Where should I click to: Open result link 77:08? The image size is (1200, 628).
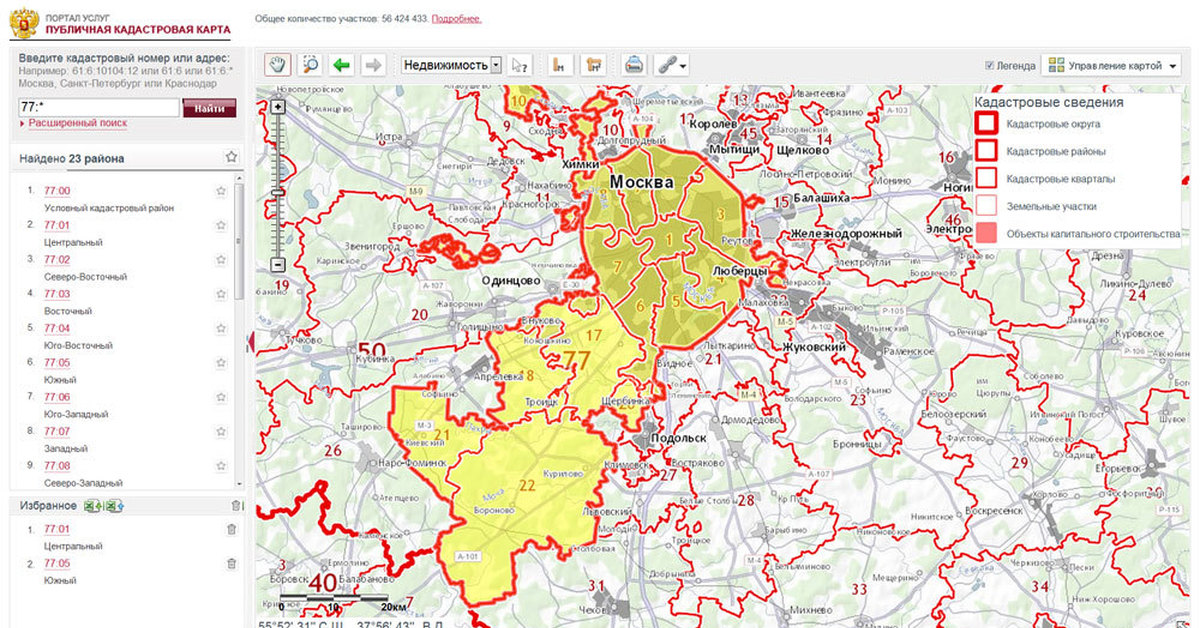(x=57, y=466)
